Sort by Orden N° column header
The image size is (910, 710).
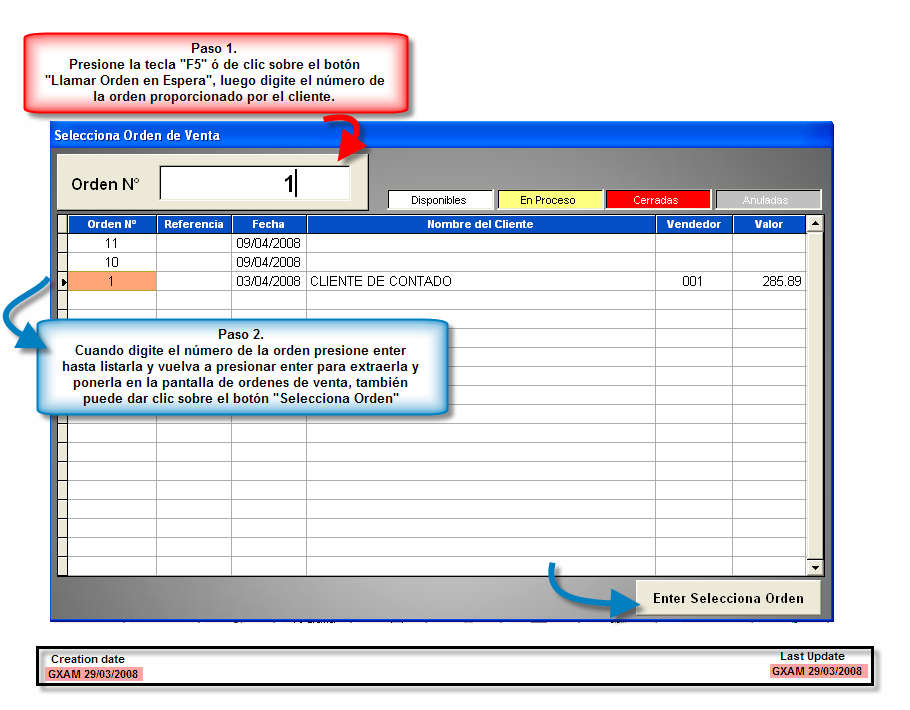(x=112, y=224)
